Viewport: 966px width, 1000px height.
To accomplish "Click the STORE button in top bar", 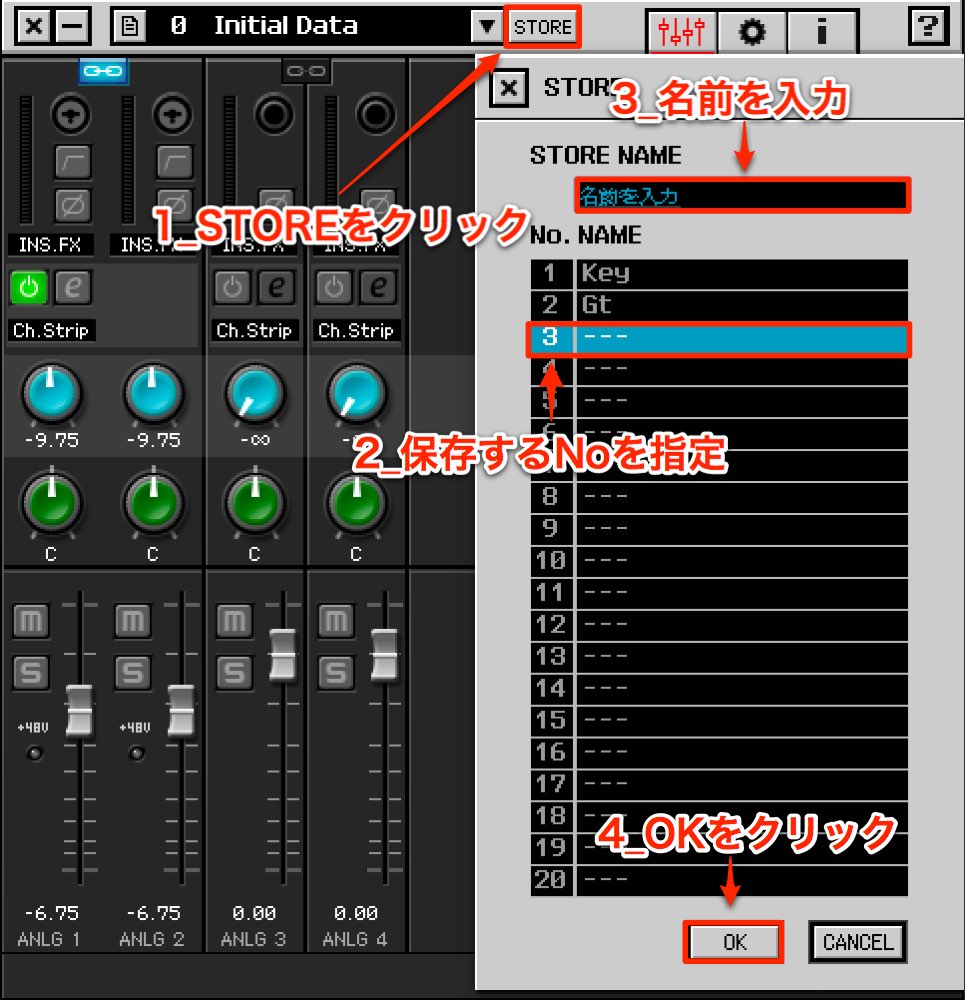I will point(543,27).
